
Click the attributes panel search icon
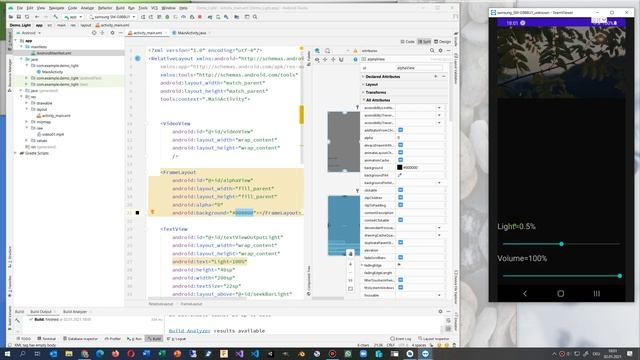(432, 51)
